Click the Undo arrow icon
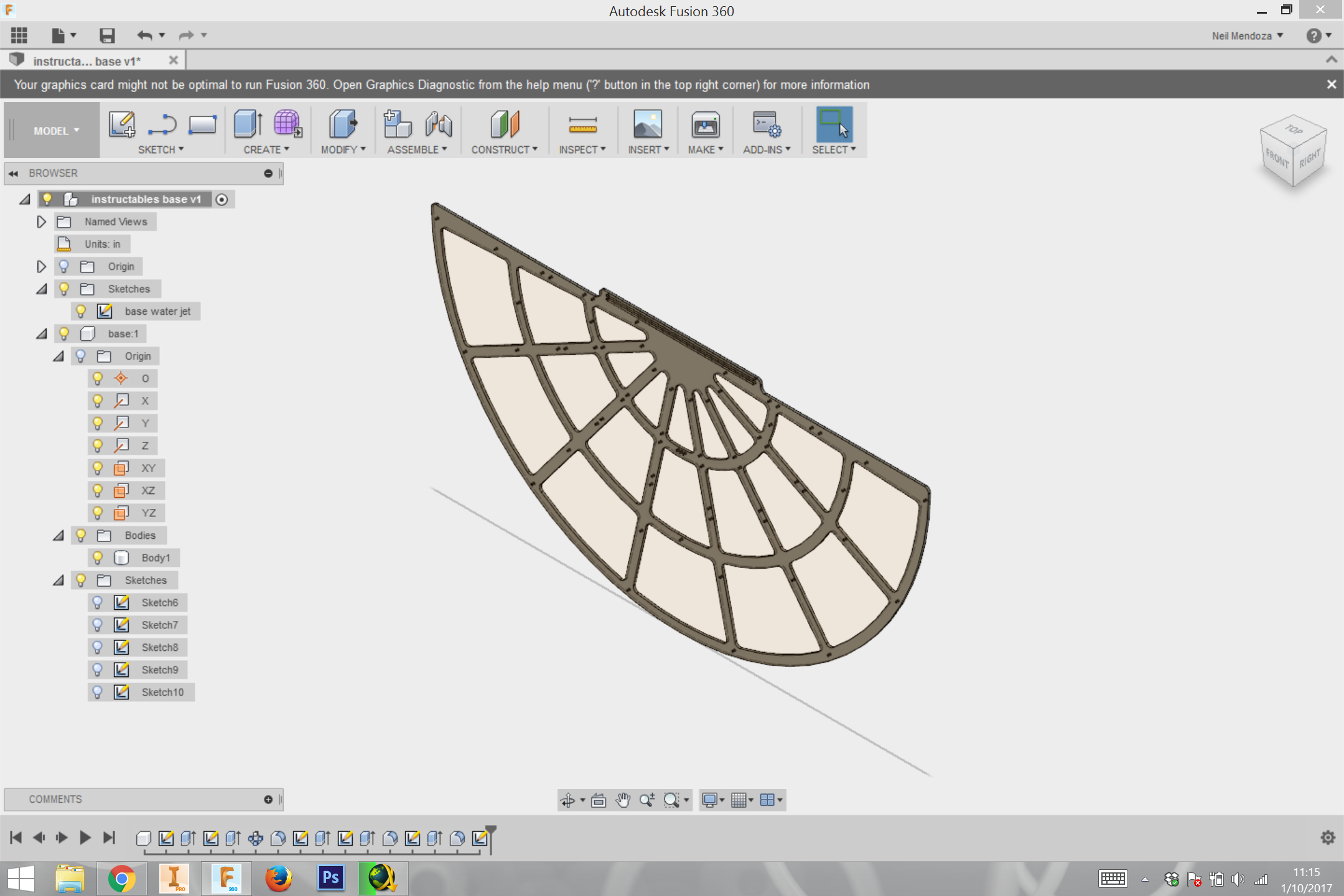1344x896 pixels. [144, 35]
